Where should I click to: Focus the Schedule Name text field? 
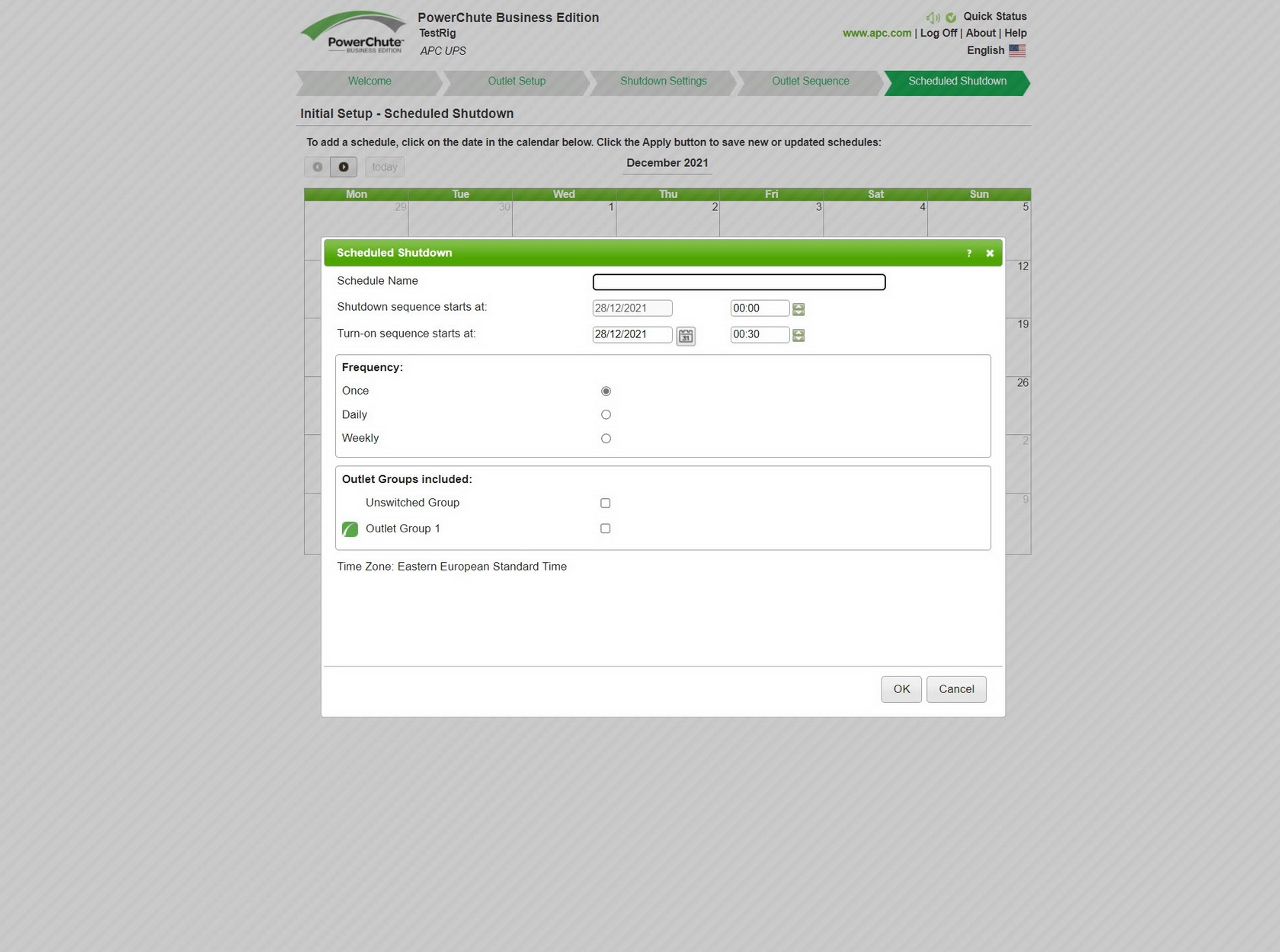coord(739,283)
